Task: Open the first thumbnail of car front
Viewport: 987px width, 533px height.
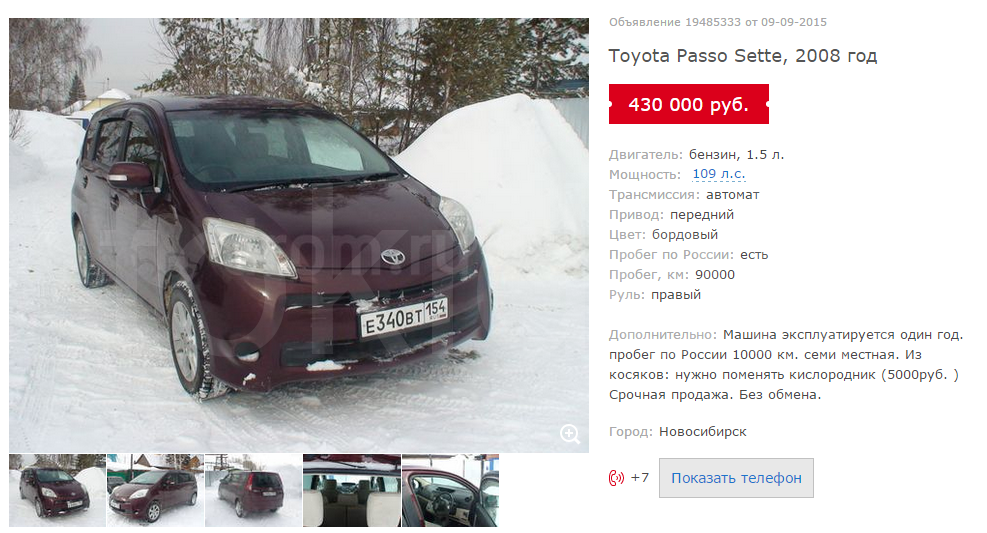Action: point(57,490)
